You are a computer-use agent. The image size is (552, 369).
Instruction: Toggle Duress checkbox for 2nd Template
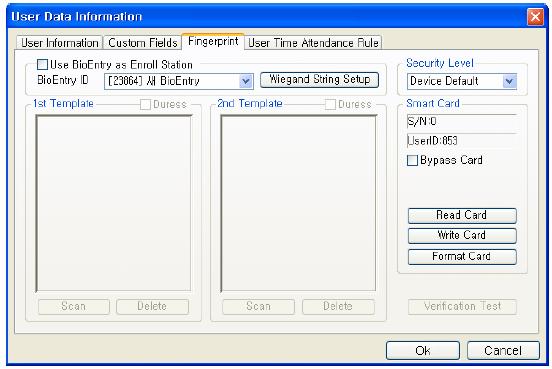click(330, 105)
